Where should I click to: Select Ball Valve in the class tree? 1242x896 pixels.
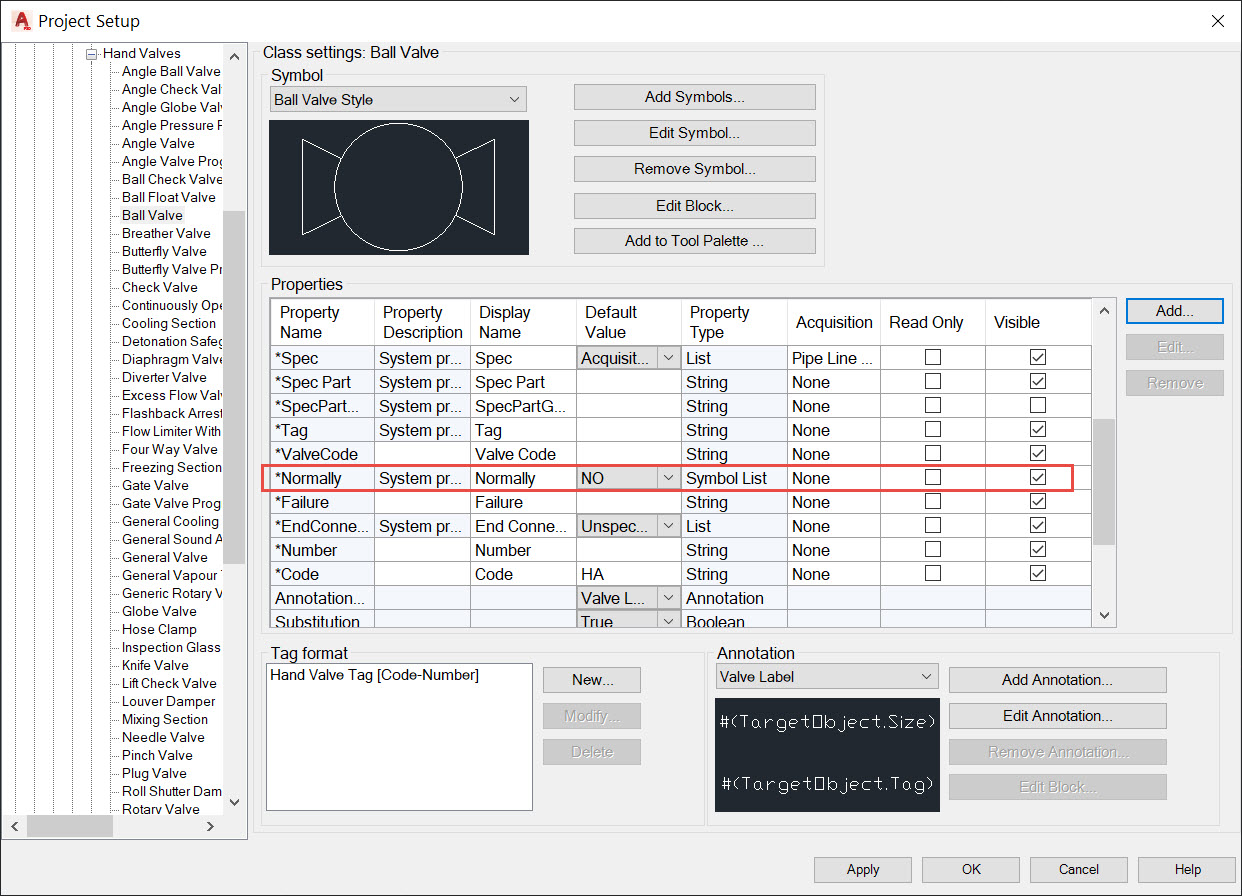click(152, 215)
